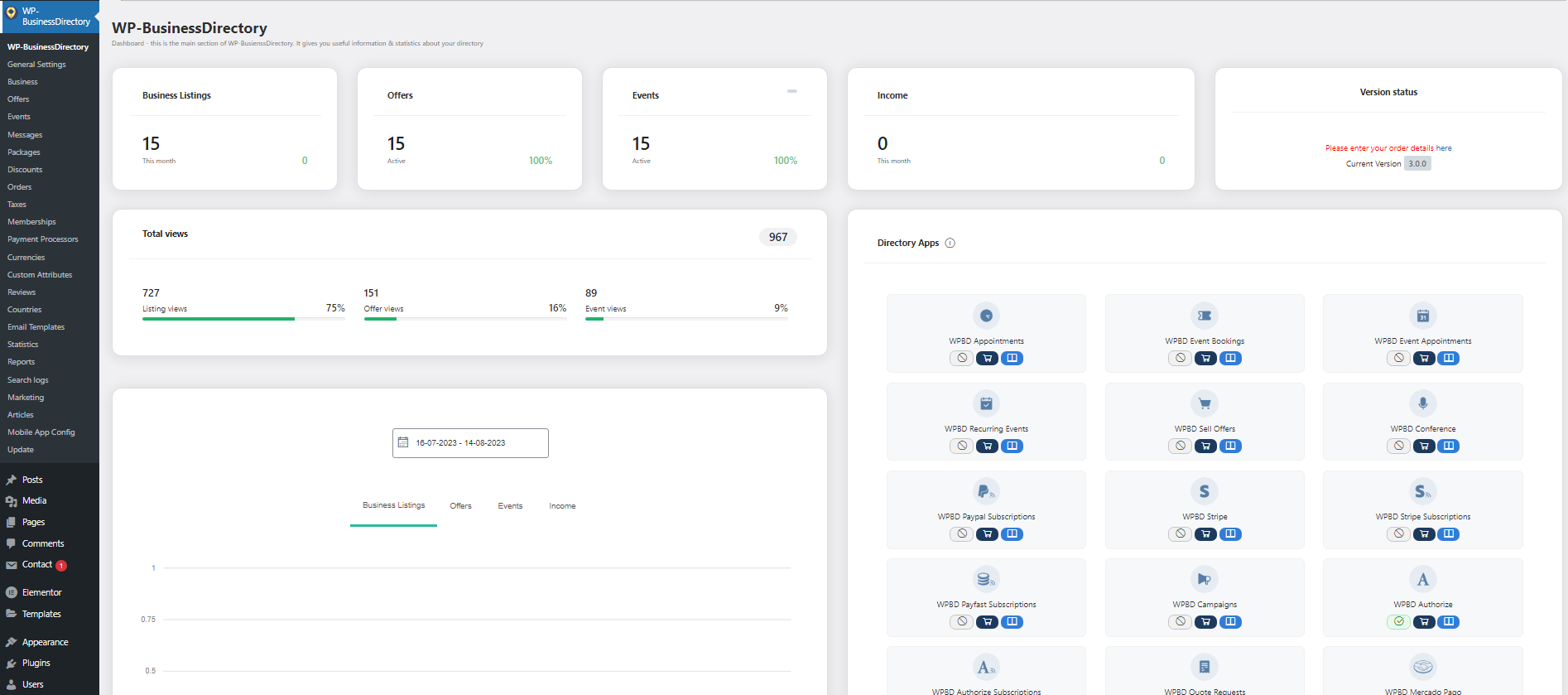Screen dimensions: 1568x695
Task: Open Payment Processors in the sidebar menu
Action: pos(43,239)
